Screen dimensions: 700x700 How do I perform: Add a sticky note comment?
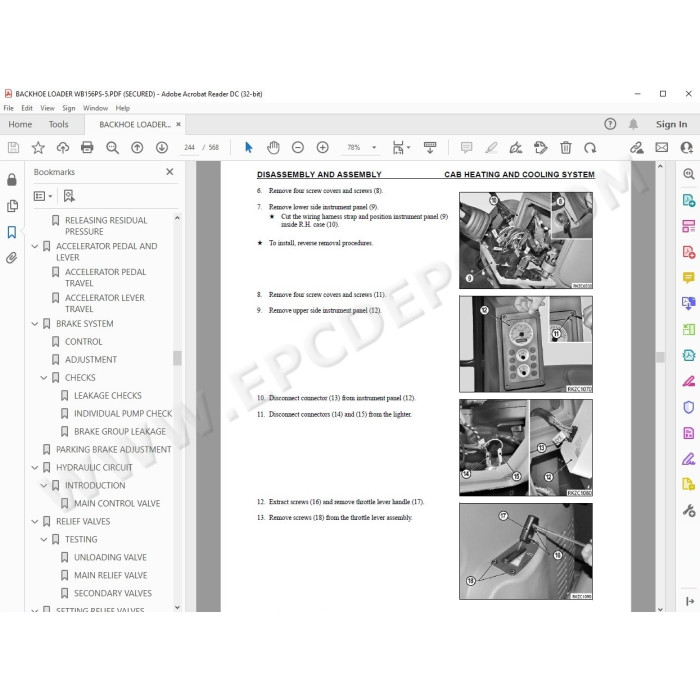pyautogui.click(x=466, y=147)
